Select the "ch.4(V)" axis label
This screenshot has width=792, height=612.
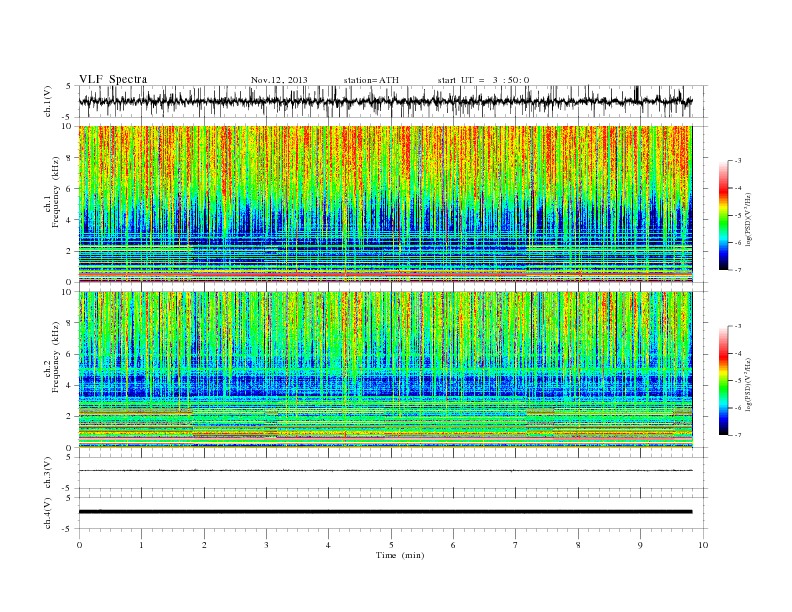click(x=47, y=513)
